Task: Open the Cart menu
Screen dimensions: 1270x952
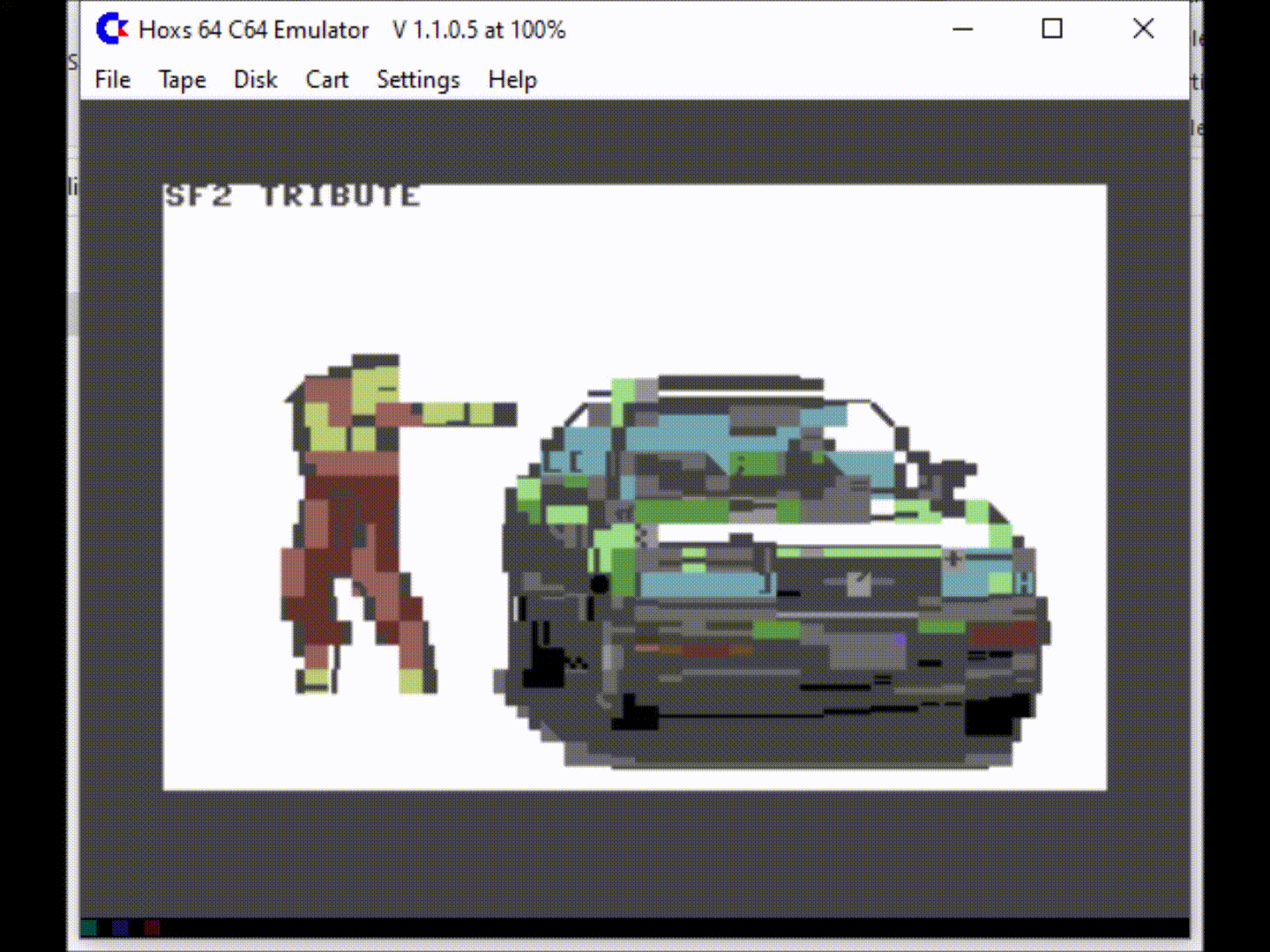Action: click(x=327, y=80)
